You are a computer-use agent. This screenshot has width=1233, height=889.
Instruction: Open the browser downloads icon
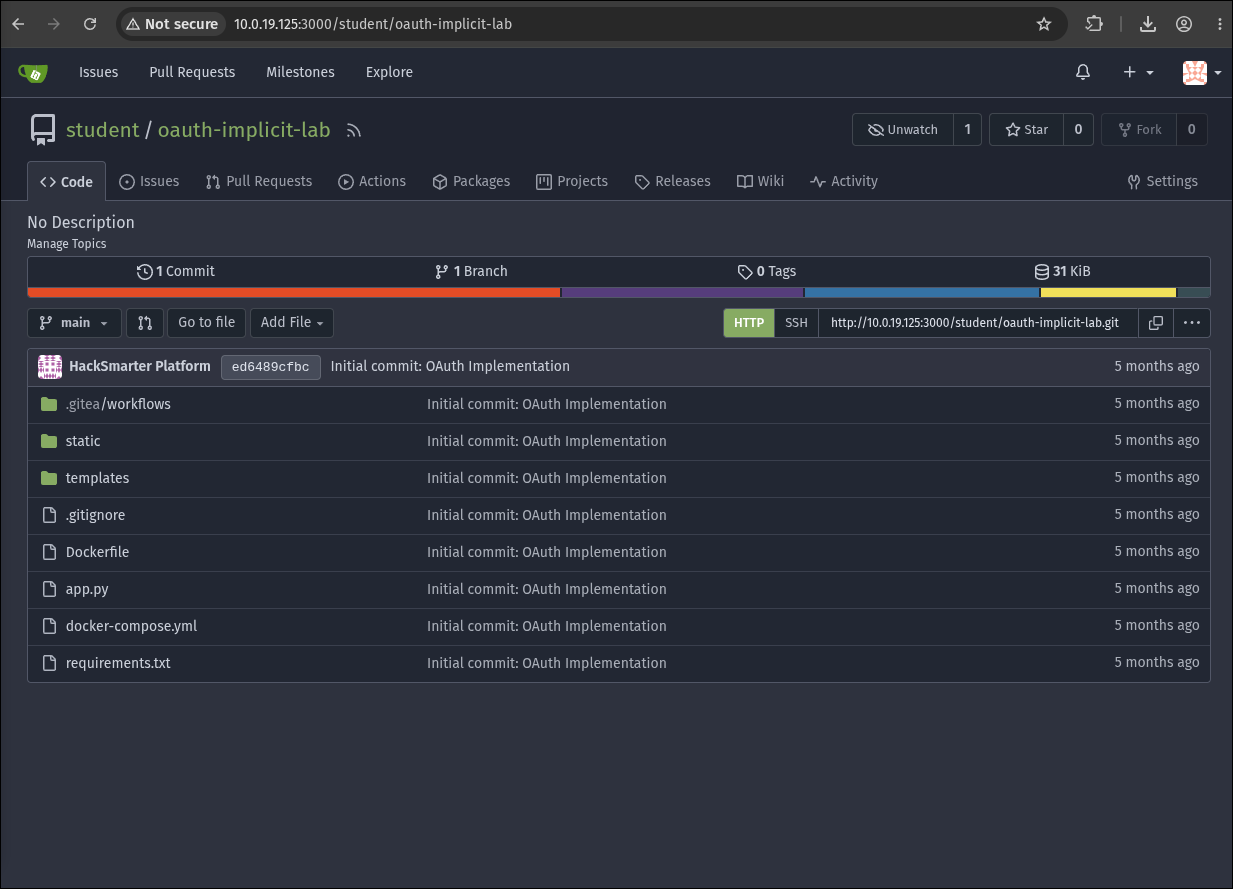tap(1148, 24)
